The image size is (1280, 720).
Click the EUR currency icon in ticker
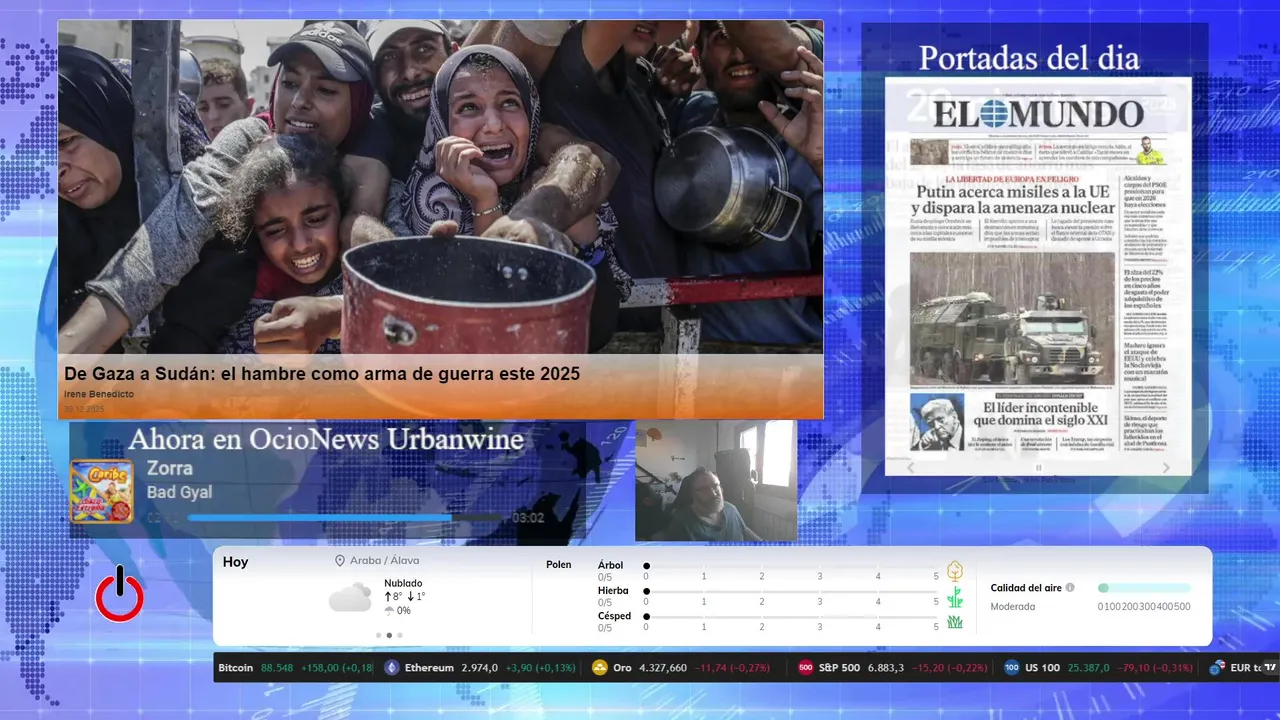coord(1217,667)
